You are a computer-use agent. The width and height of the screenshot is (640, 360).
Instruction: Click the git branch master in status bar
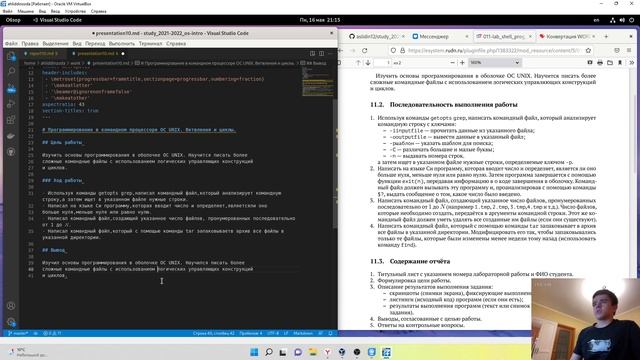[x=18, y=333]
